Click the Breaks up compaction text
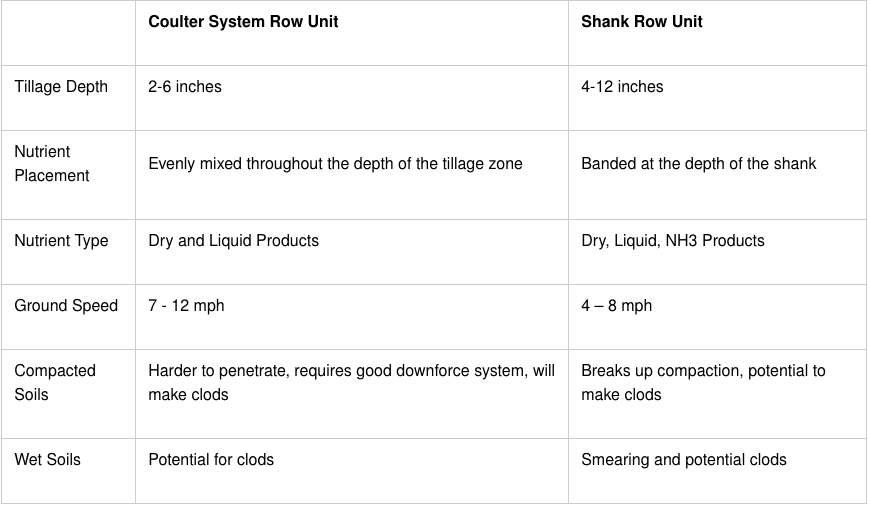 (x=703, y=382)
